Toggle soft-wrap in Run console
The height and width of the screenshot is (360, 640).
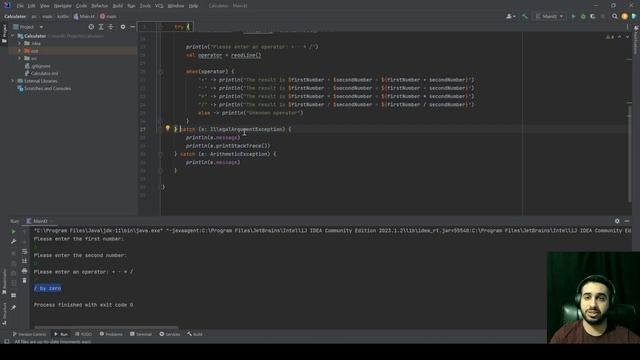point(24,251)
